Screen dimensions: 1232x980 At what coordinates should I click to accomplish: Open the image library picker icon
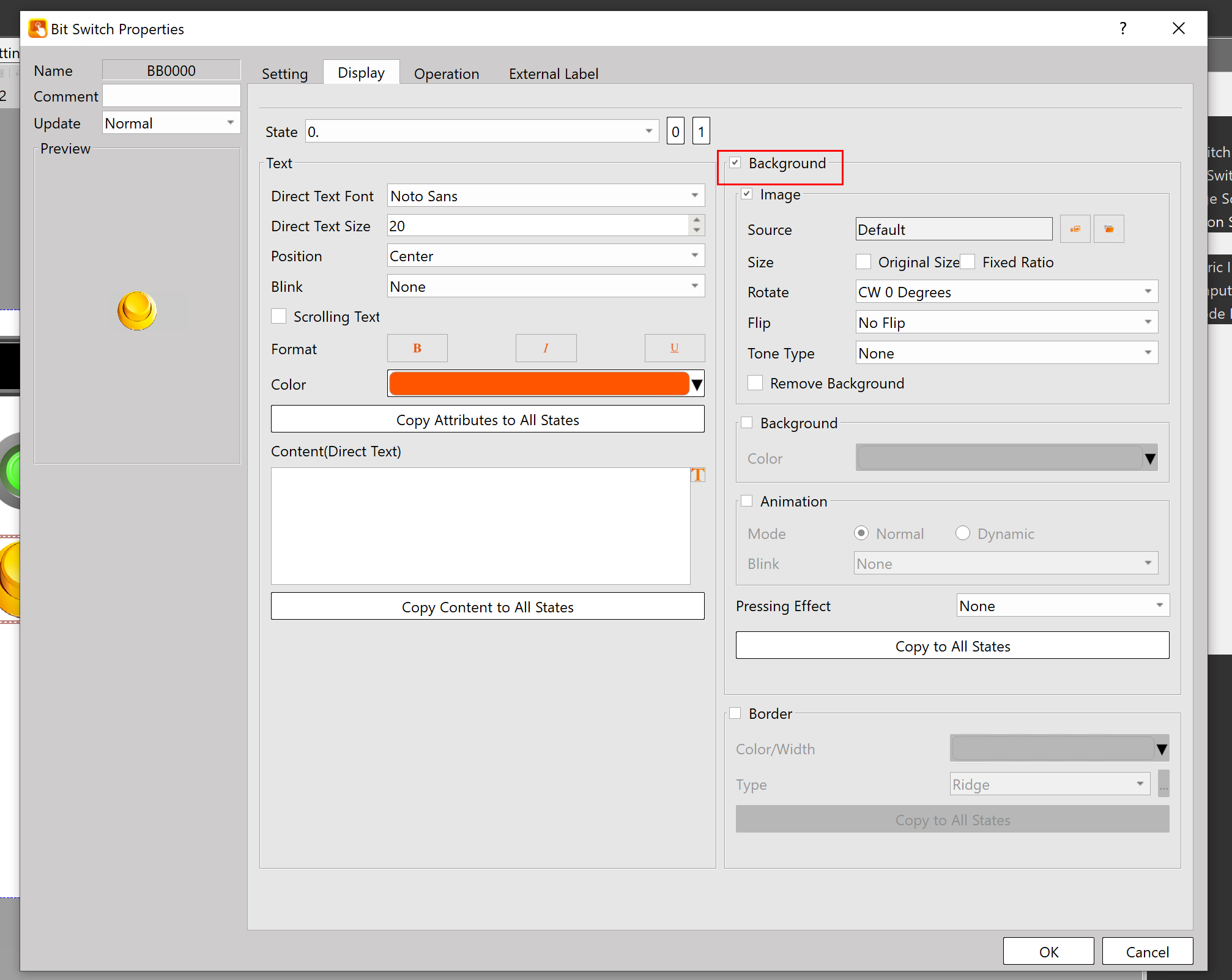click(1075, 229)
